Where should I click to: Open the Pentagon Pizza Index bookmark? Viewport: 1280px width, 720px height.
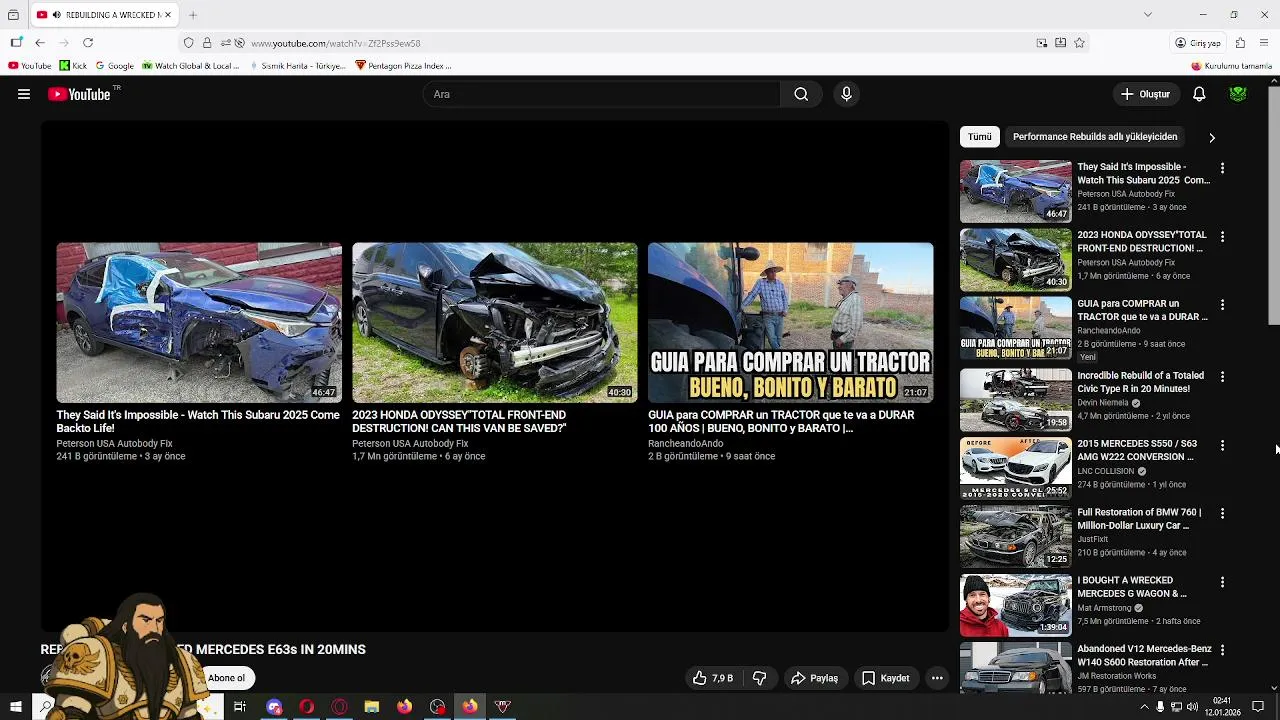[404, 66]
